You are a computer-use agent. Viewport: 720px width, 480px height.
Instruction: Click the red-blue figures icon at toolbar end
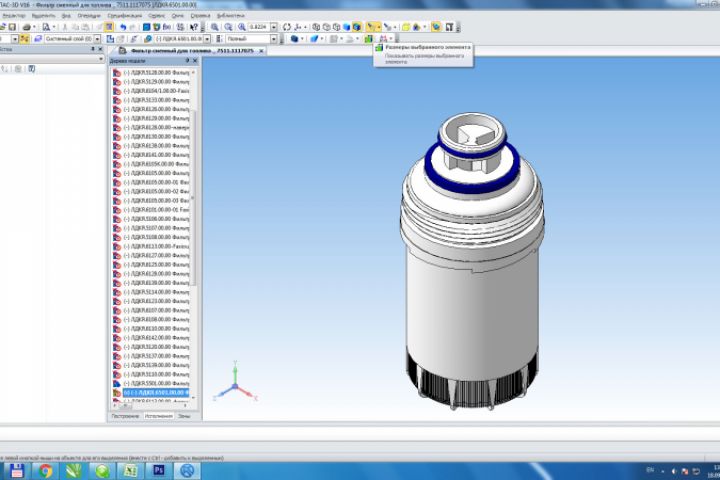click(x=382, y=39)
